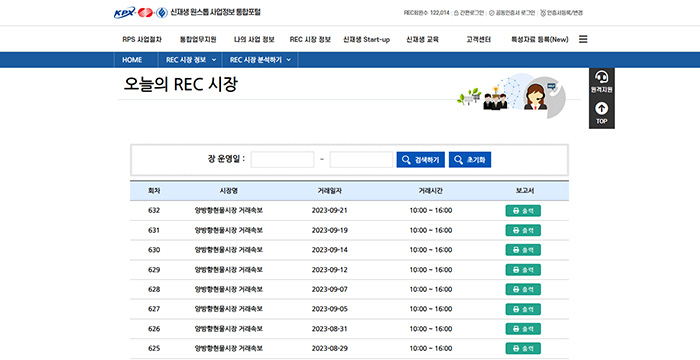Print the report for round 632
Image resolution: width=700 pixels, height=360 pixels.
[523, 211]
